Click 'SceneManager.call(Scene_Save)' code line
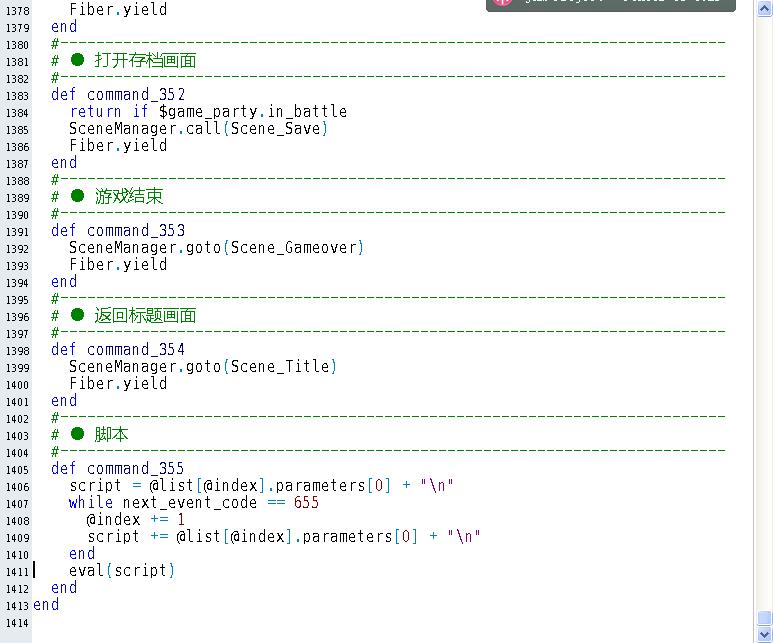Image resolution: width=773 pixels, height=643 pixels. click(x=199, y=129)
